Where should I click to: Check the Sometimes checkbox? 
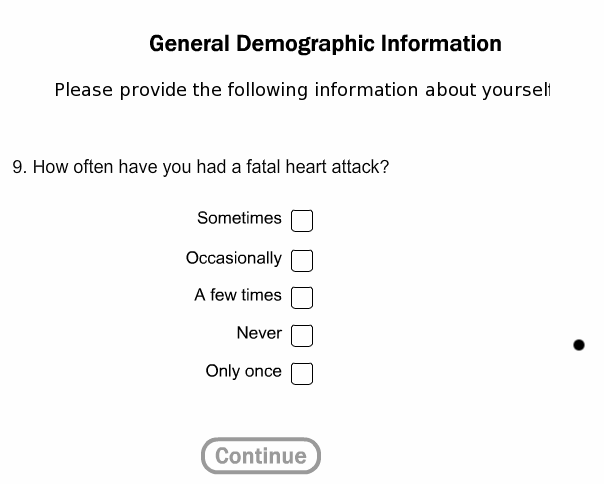click(x=302, y=220)
